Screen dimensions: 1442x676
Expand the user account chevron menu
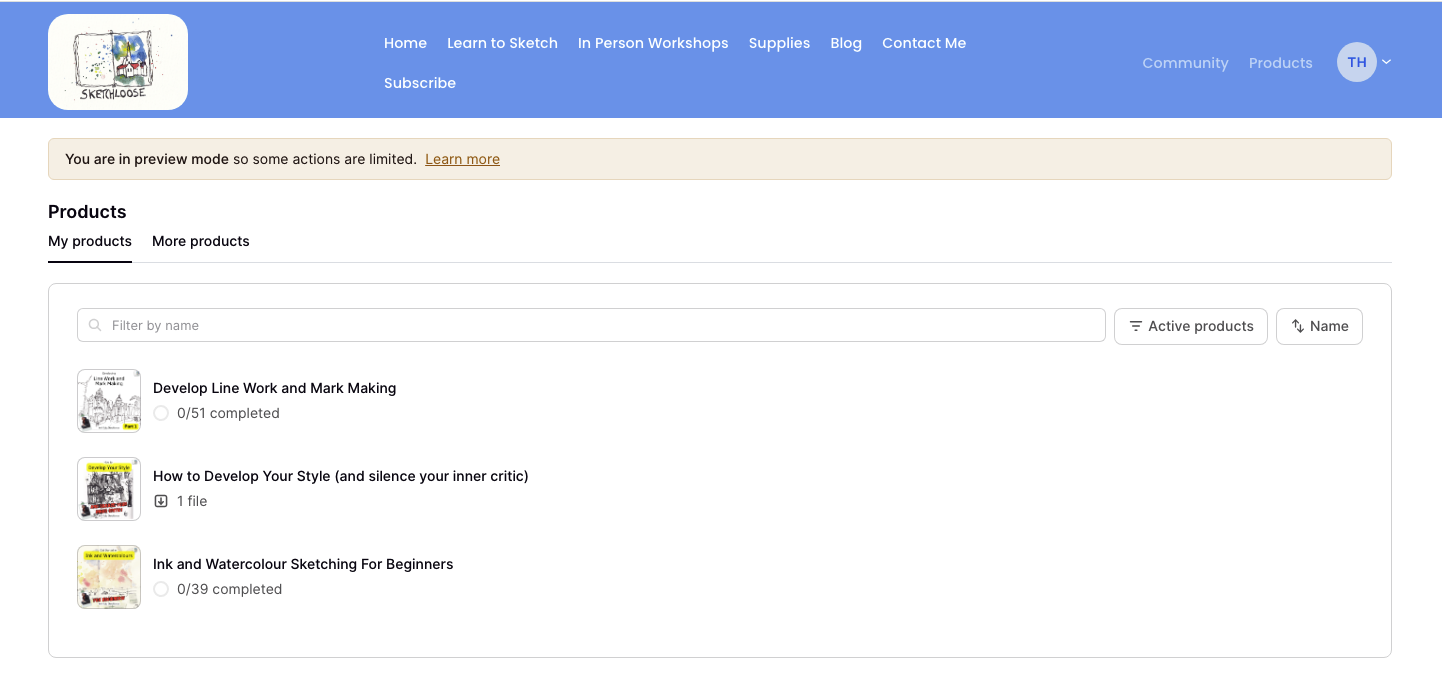click(x=1386, y=62)
